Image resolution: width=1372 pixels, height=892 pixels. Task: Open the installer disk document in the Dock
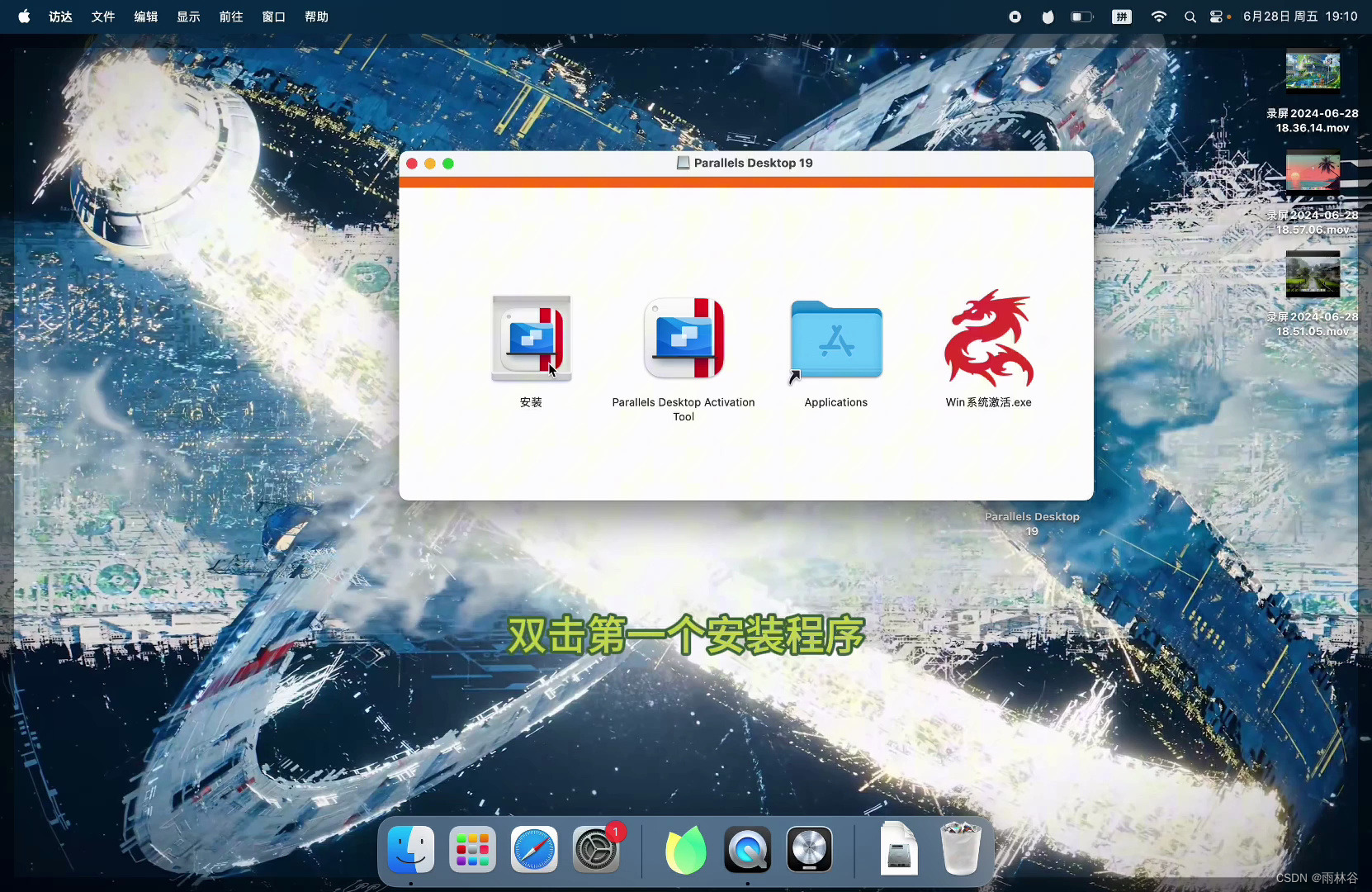pyautogui.click(x=899, y=848)
